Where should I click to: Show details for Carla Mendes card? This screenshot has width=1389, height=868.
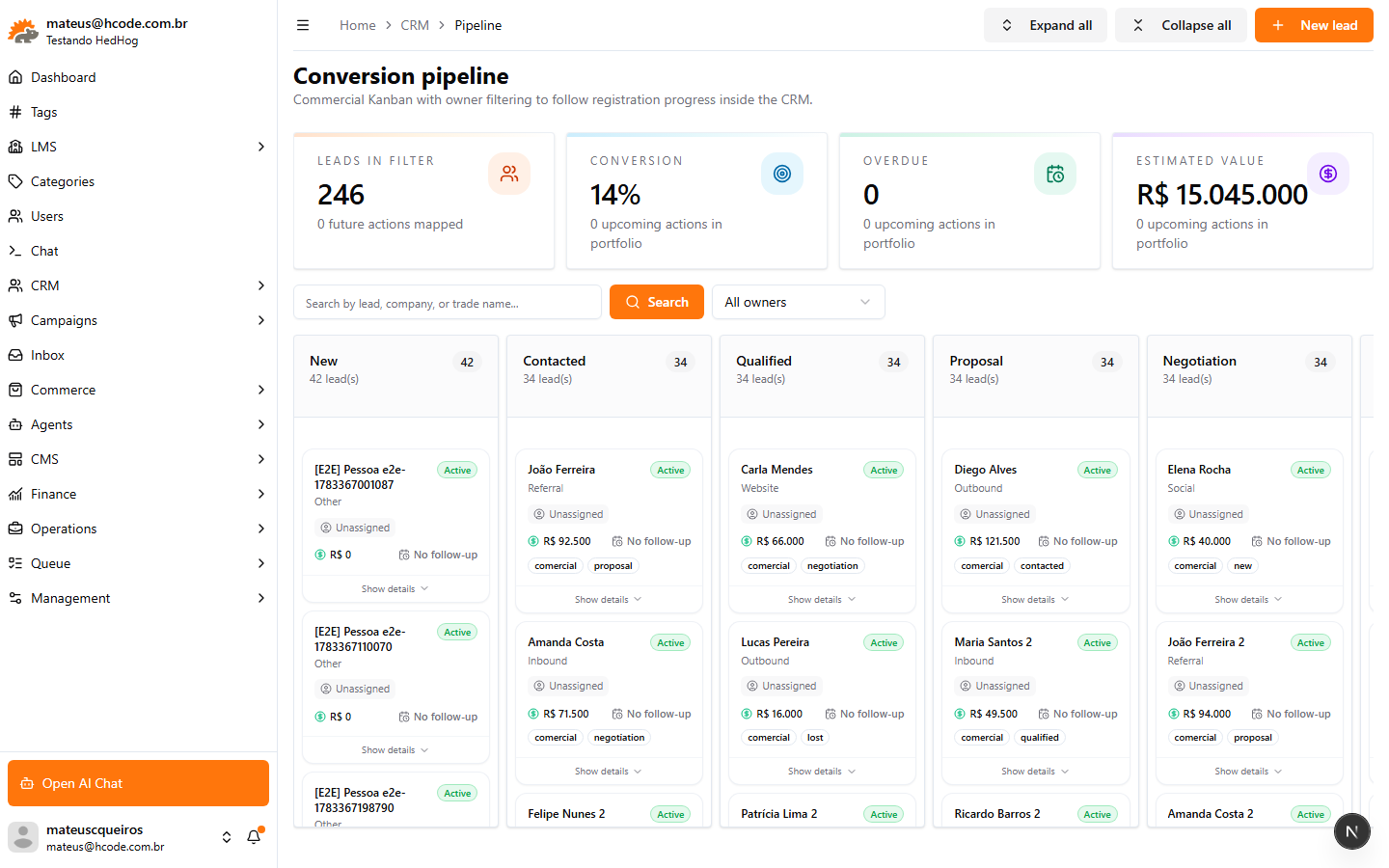822,599
